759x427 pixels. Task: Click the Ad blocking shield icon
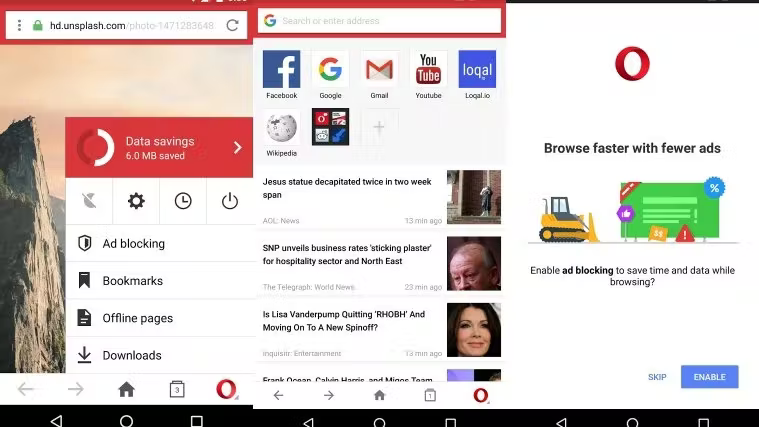point(85,243)
